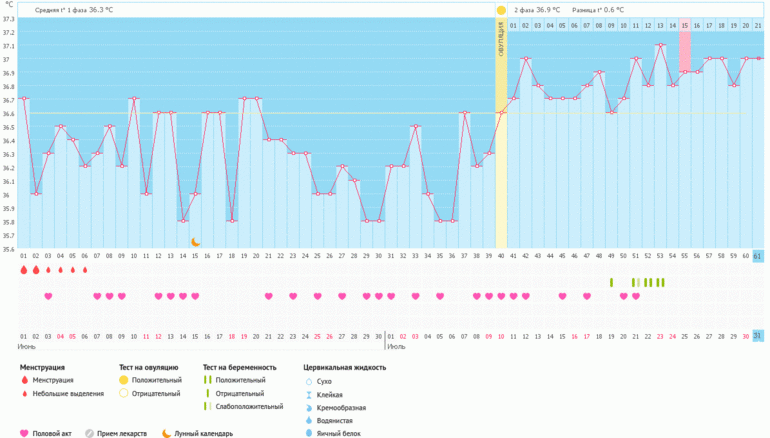Click the 'Прием лекарств' pill legend icon
Image resolution: width=770 pixels, height=438 pixels.
pos(89,433)
